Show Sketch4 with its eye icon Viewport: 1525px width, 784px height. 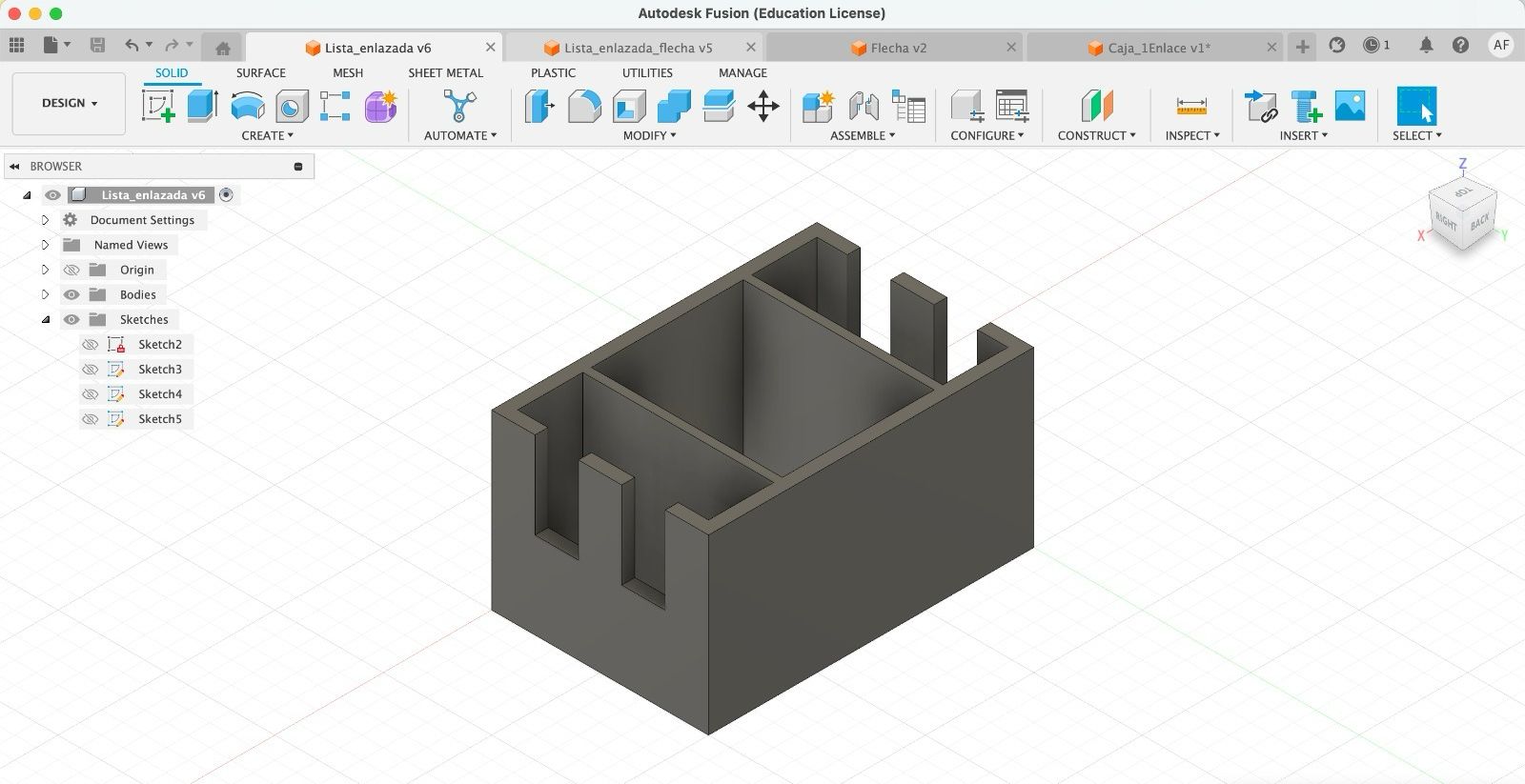click(90, 394)
